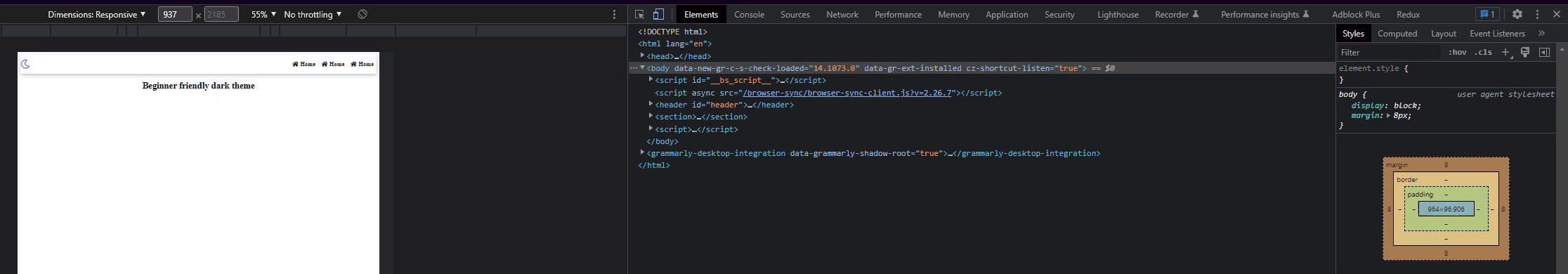Click the box model padding label
This screenshot has width=1568, height=274.
tap(1420, 194)
